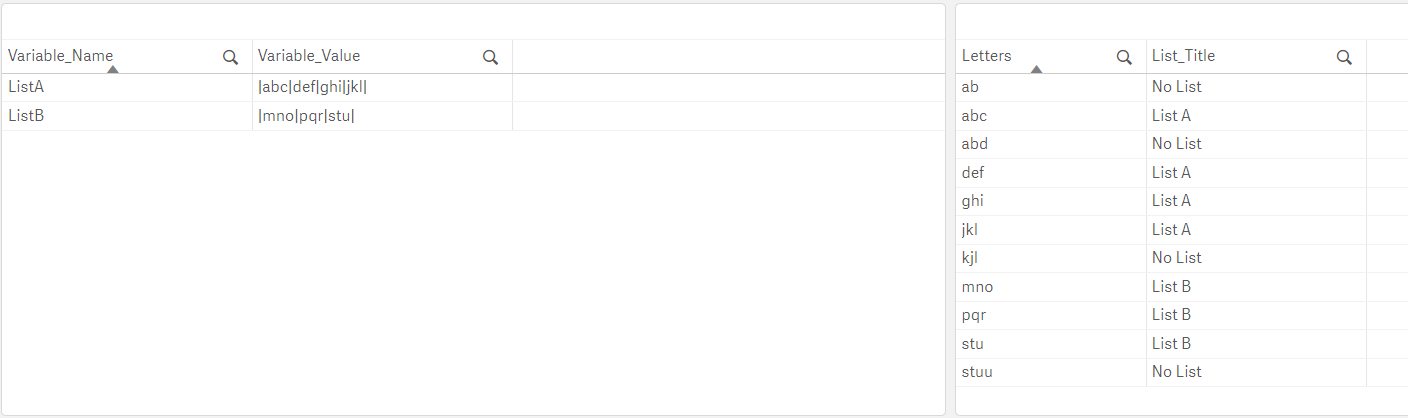
Task: Select the 'abd' letters cell
Action: (x=974, y=144)
